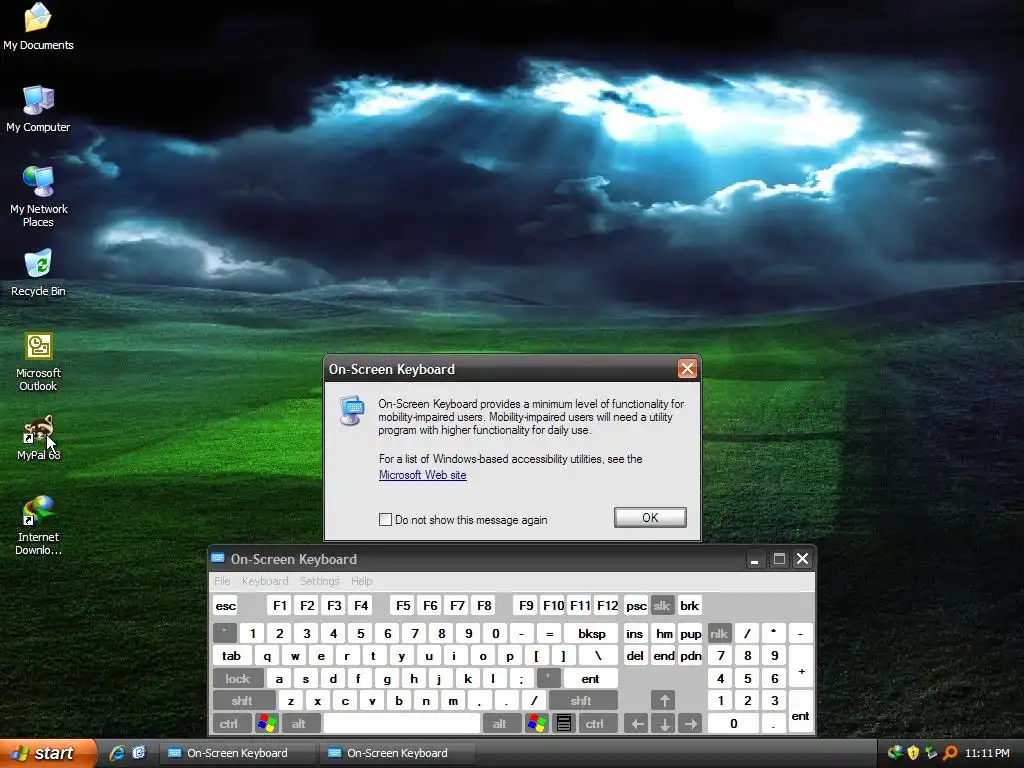Viewport: 1024px width, 768px height.
Task: Click the bksp key
Action: 592,633
